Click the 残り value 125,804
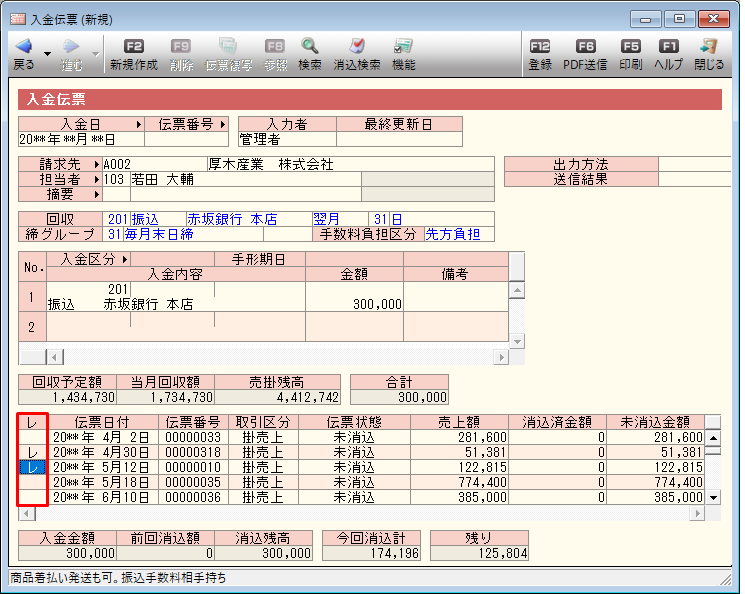The height and width of the screenshot is (594, 745). [x=479, y=553]
